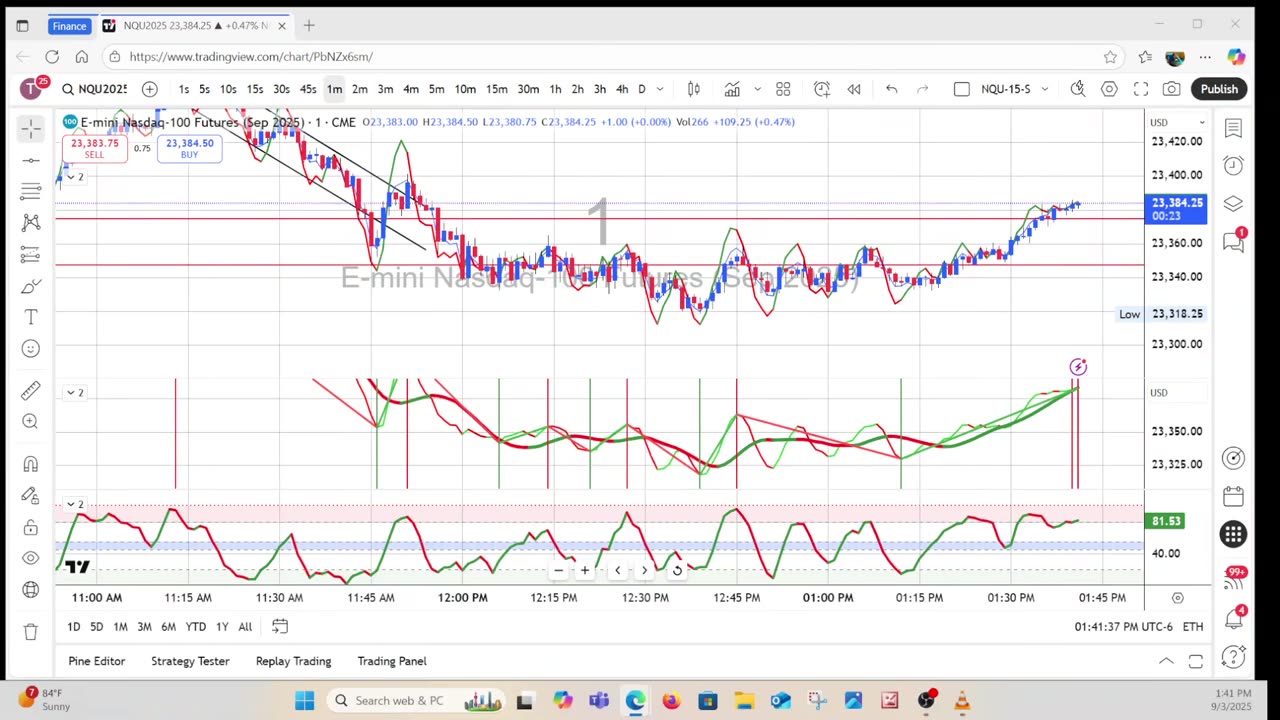Take a chart snapshot with camera icon
This screenshot has height=720, width=1280.
[1171, 89]
